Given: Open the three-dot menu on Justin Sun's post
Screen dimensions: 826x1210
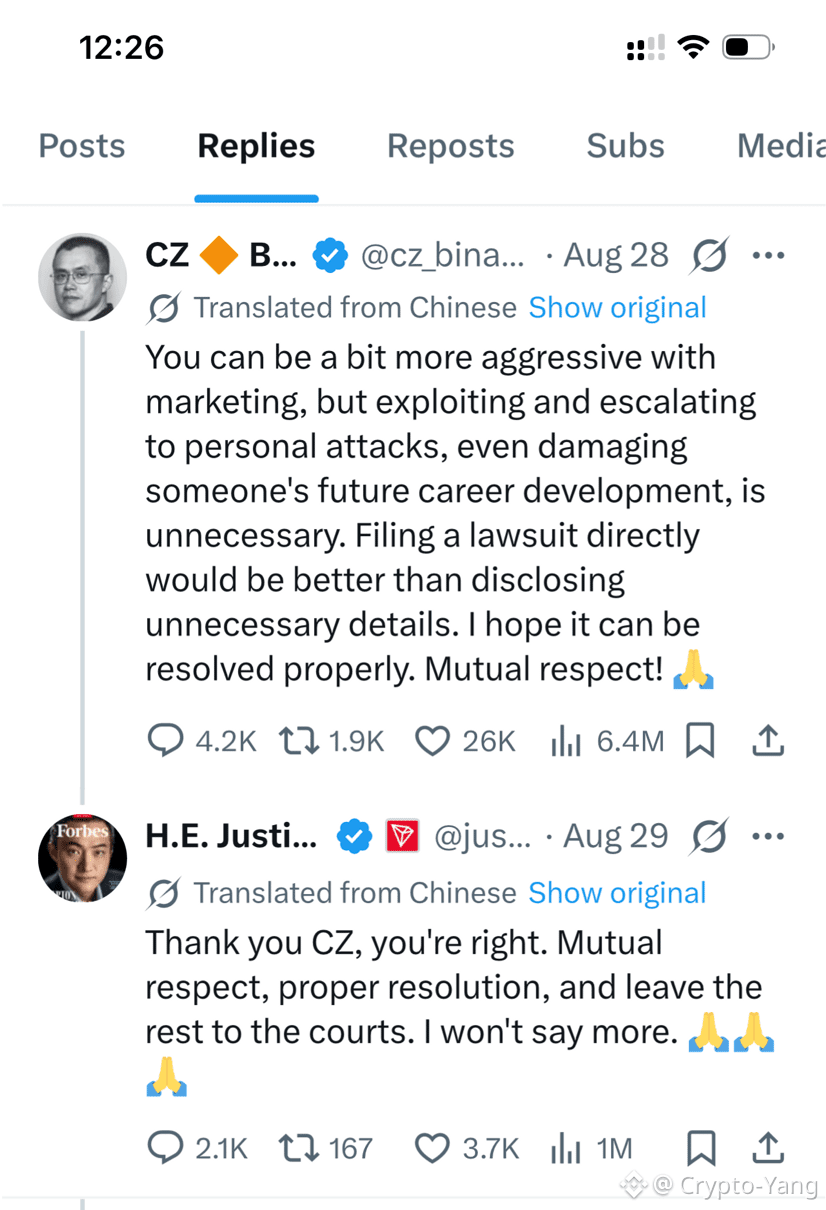Looking at the screenshot, I should pyautogui.click(x=768, y=836).
